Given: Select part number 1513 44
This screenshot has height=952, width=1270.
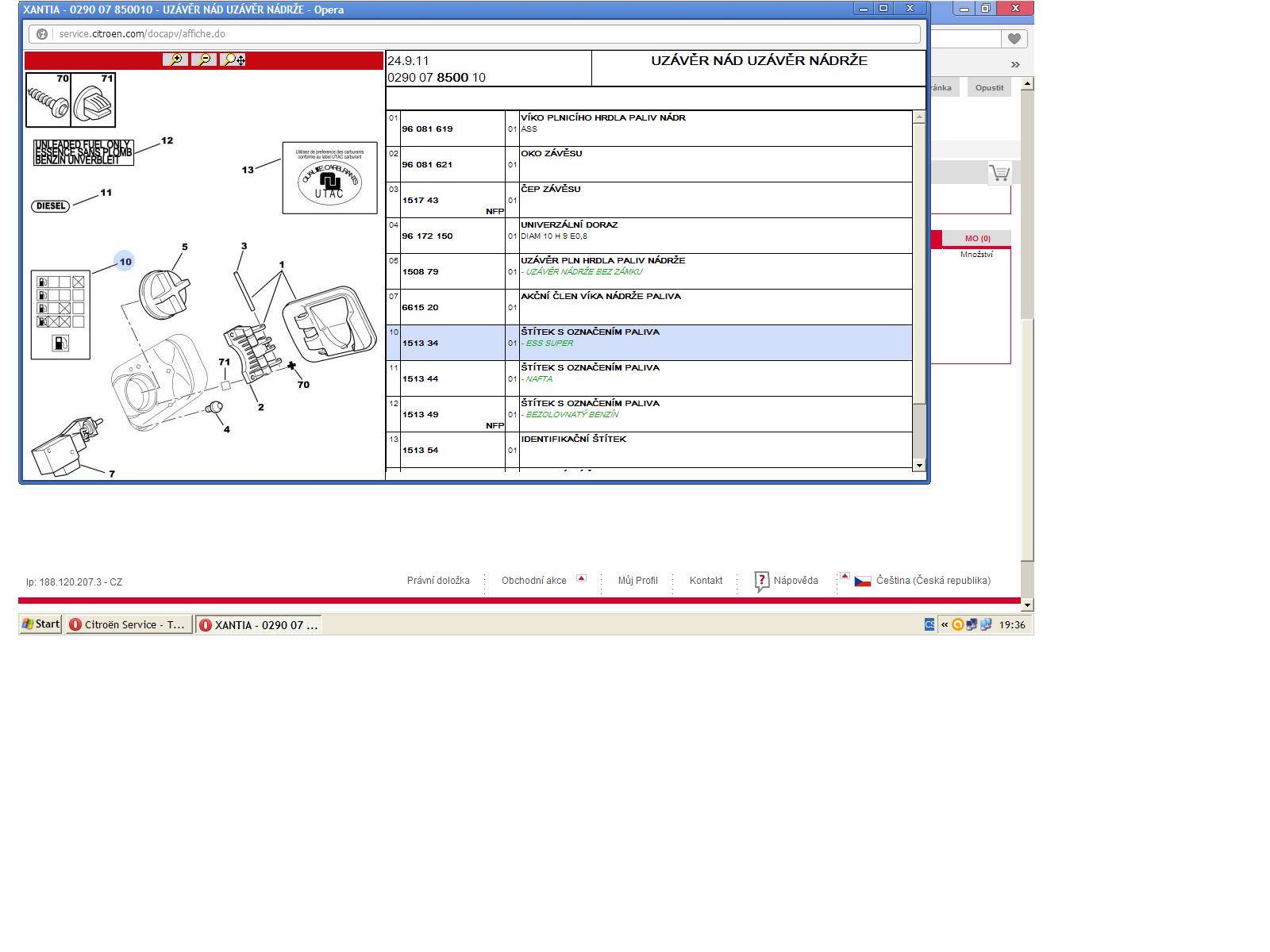Looking at the screenshot, I should 420,378.
